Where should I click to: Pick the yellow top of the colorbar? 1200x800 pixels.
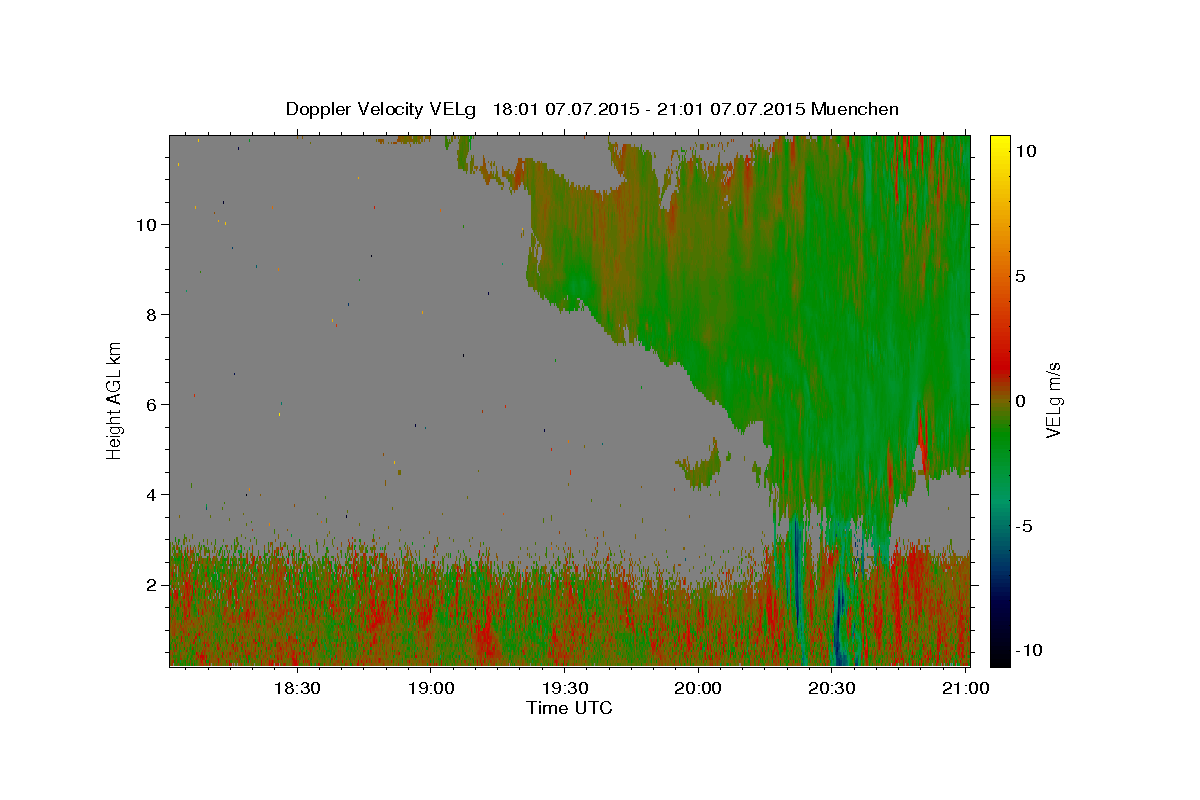coord(999,145)
